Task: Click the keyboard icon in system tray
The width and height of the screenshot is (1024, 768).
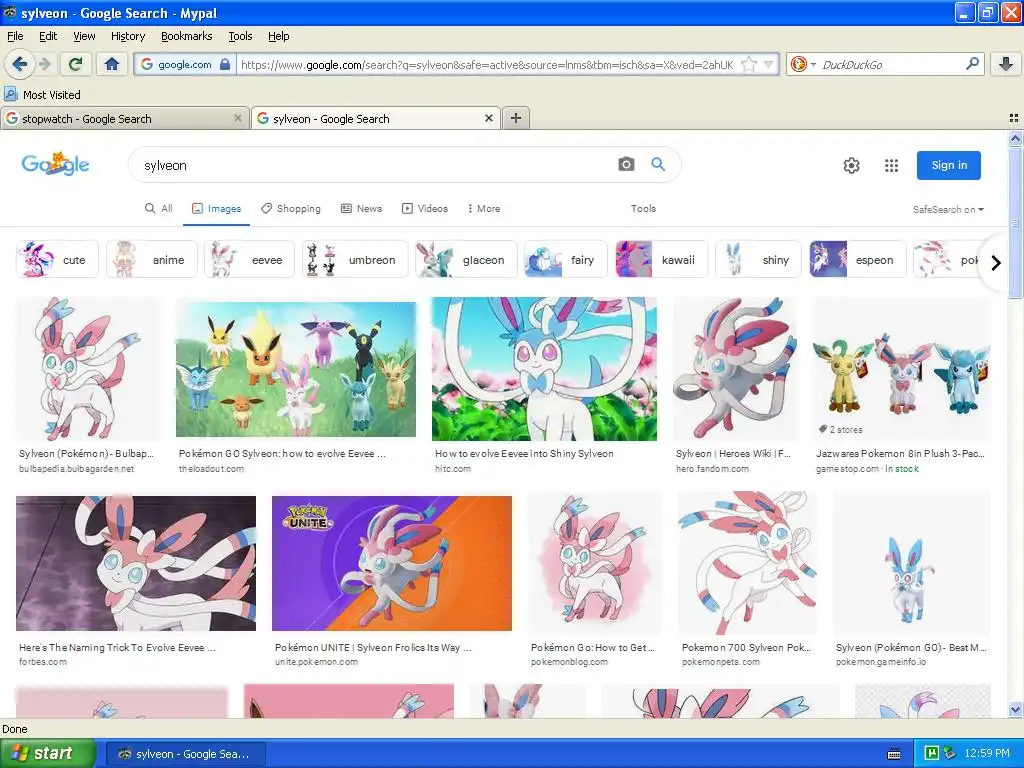Action: pos(894,754)
